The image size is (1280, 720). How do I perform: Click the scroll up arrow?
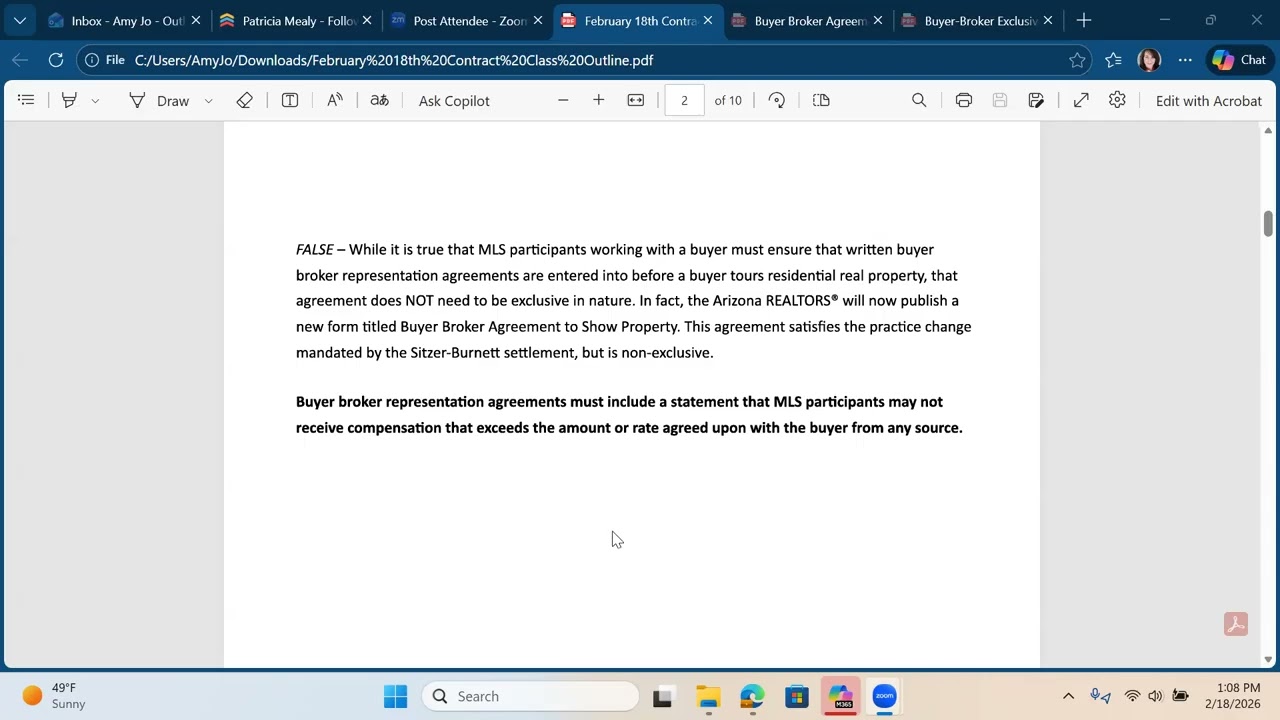point(1268,131)
